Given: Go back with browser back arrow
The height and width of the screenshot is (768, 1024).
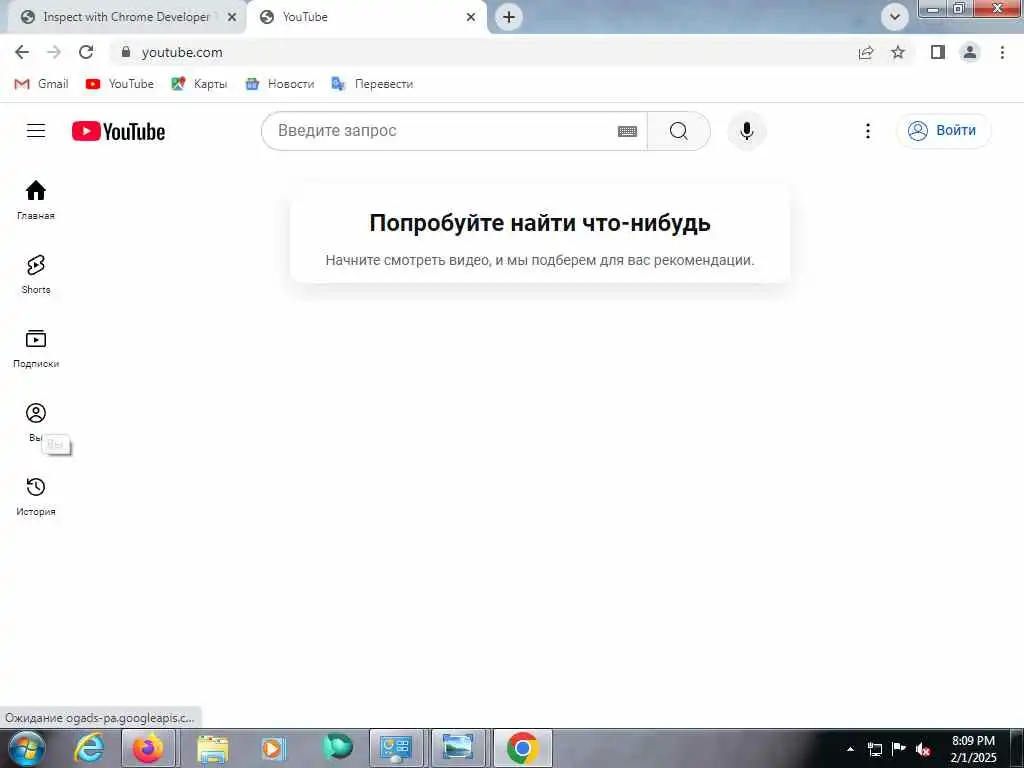Looking at the screenshot, I should 22,52.
